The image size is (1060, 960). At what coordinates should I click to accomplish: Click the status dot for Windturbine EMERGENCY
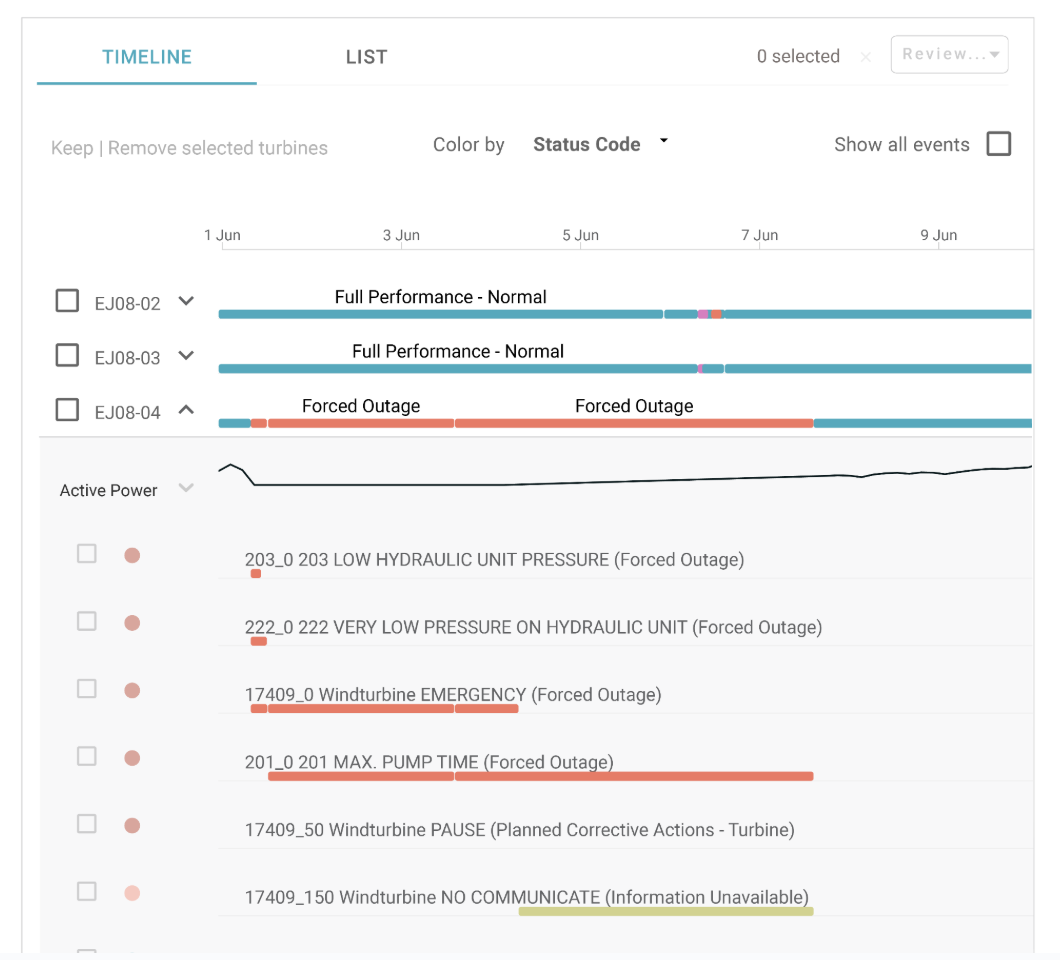pos(132,691)
